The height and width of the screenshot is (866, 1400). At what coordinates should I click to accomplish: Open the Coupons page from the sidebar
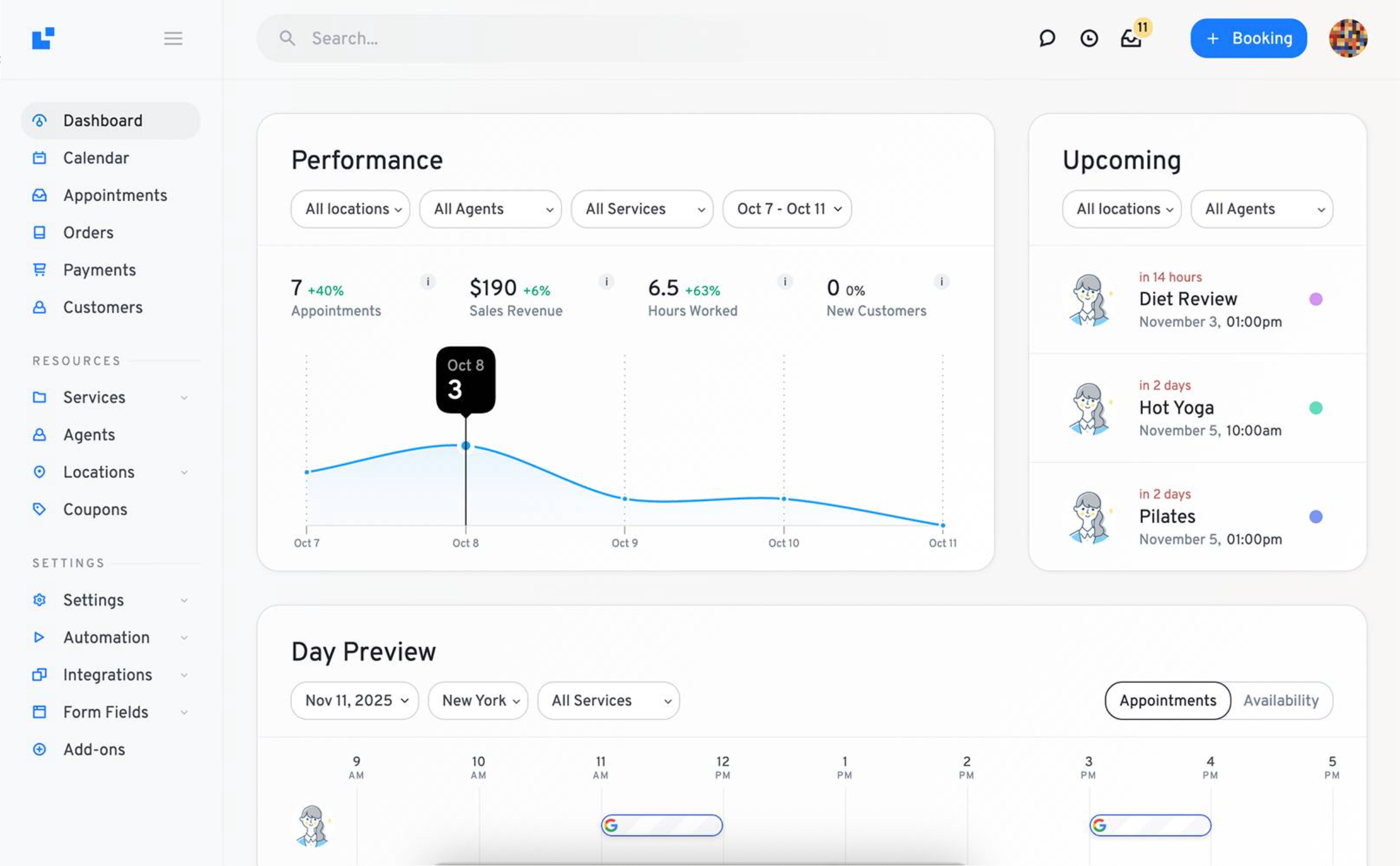(x=95, y=509)
